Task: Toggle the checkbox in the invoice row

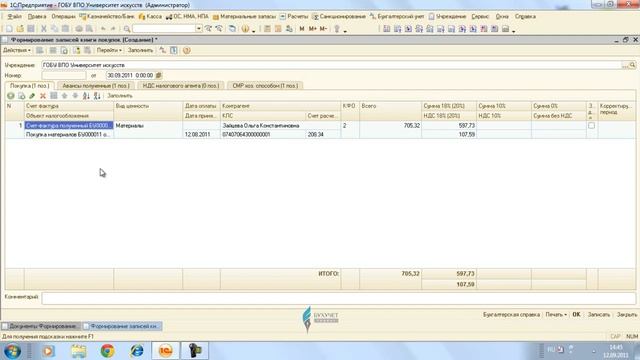Action: (591, 126)
